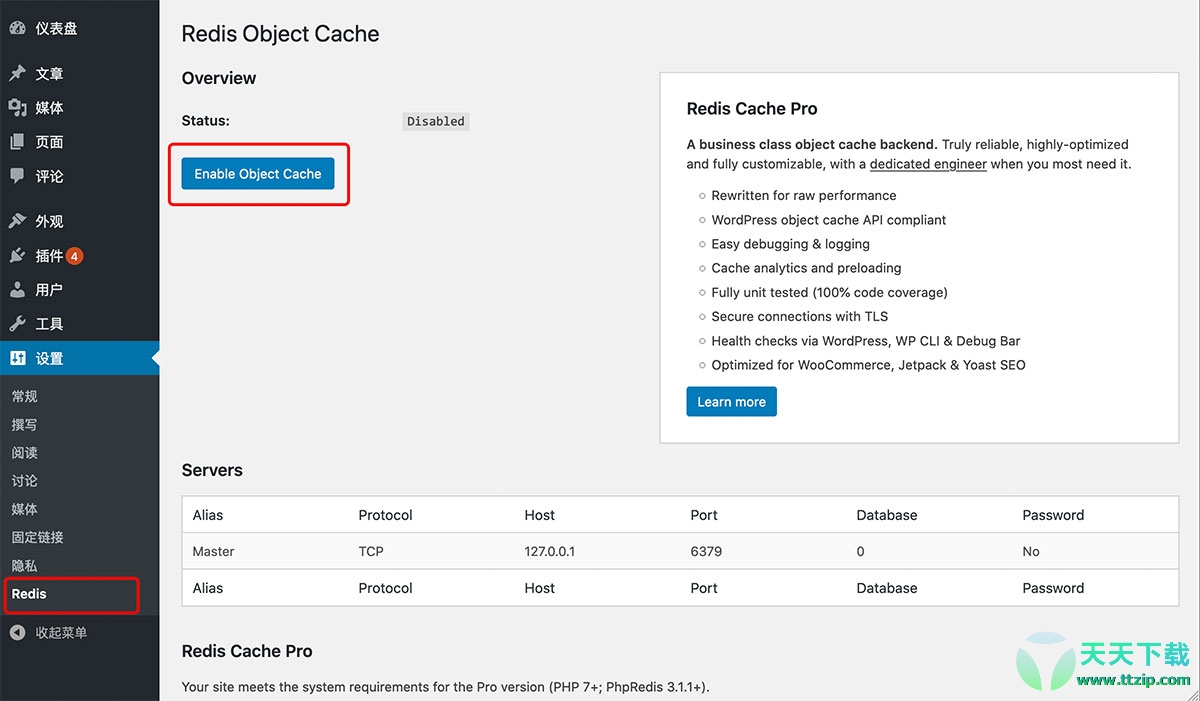
Task: Click the database value 0
Action: pyautogui.click(x=861, y=551)
